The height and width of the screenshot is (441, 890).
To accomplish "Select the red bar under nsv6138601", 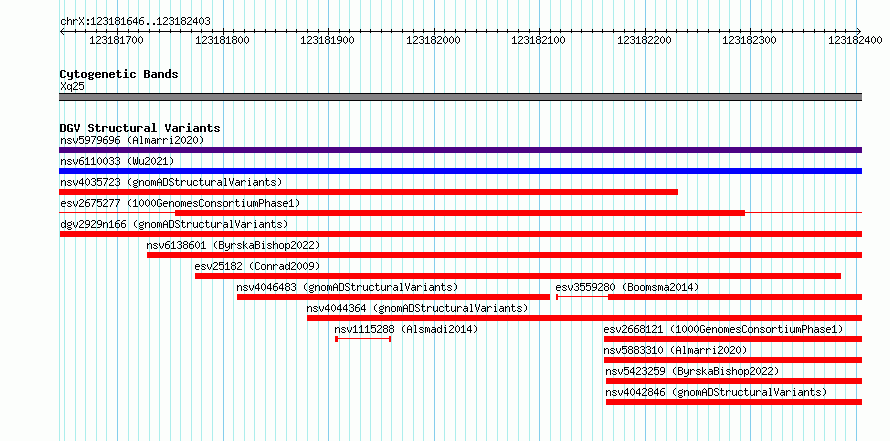I will point(504,255).
